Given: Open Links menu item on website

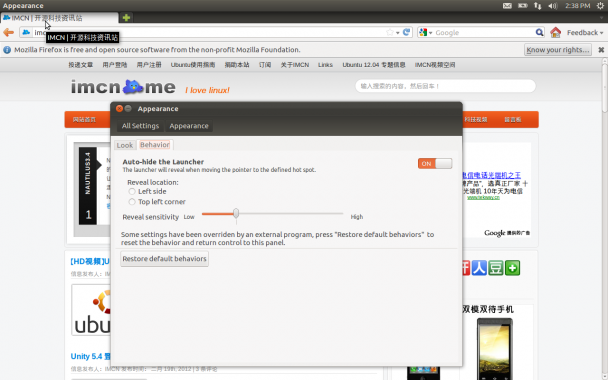Looking at the screenshot, I should click(x=325, y=65).
